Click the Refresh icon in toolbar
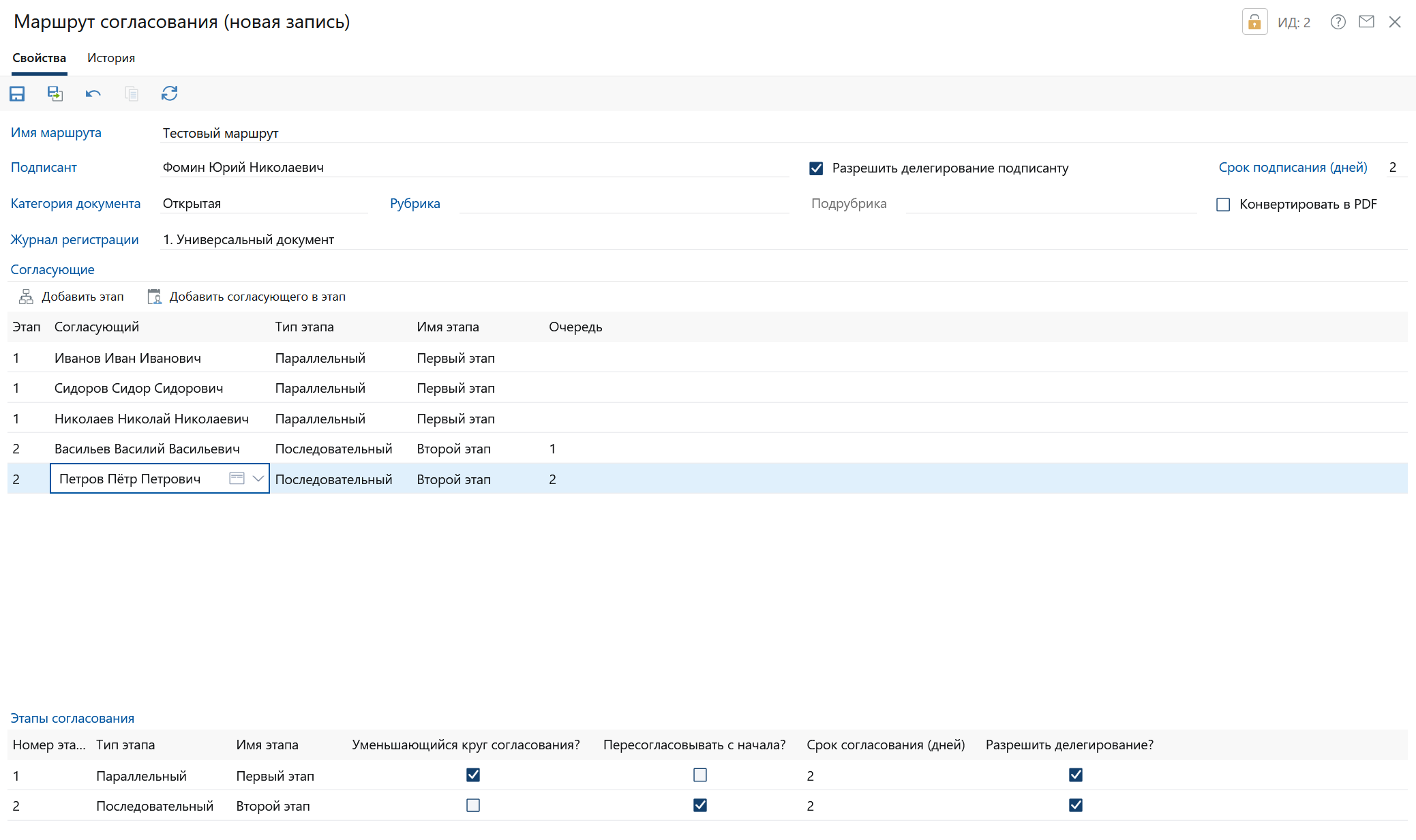The height and width of the screenshot is (840, 1416). click(170, 93)
